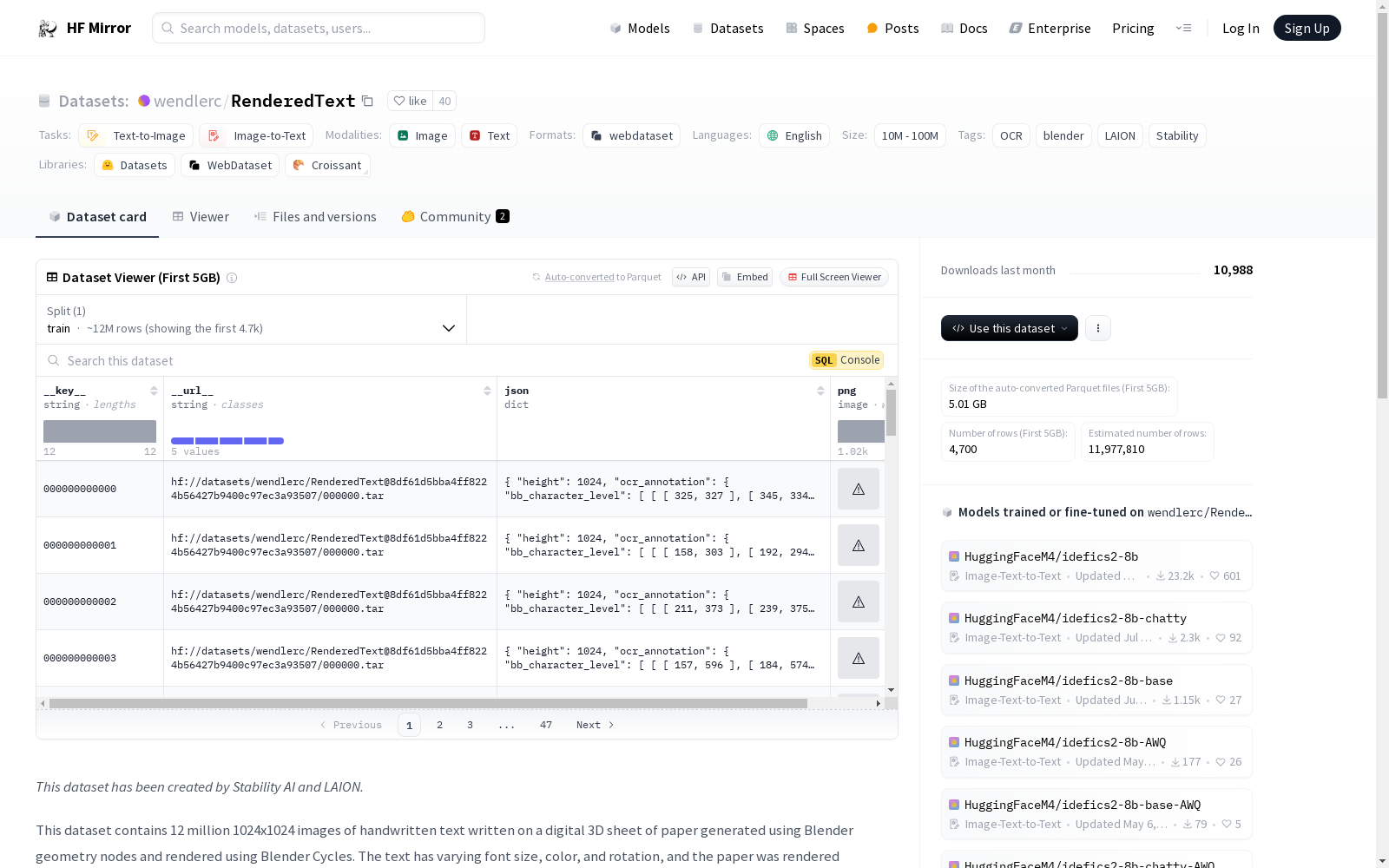Image resolution: width=1389 pixels, height=868 pixels.
Task: Click the Log In link
Action: coord(1241,28)
